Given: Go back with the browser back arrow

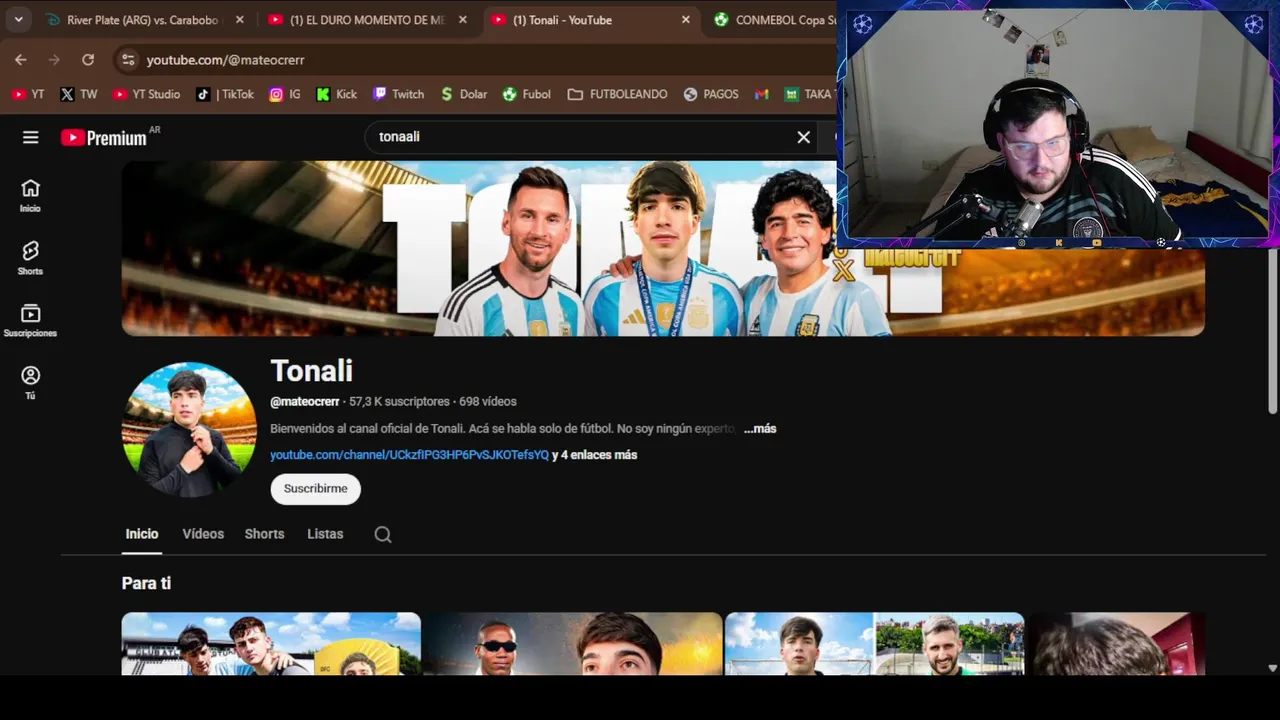Looking at the screenshot, I should [x=21, y=60].
